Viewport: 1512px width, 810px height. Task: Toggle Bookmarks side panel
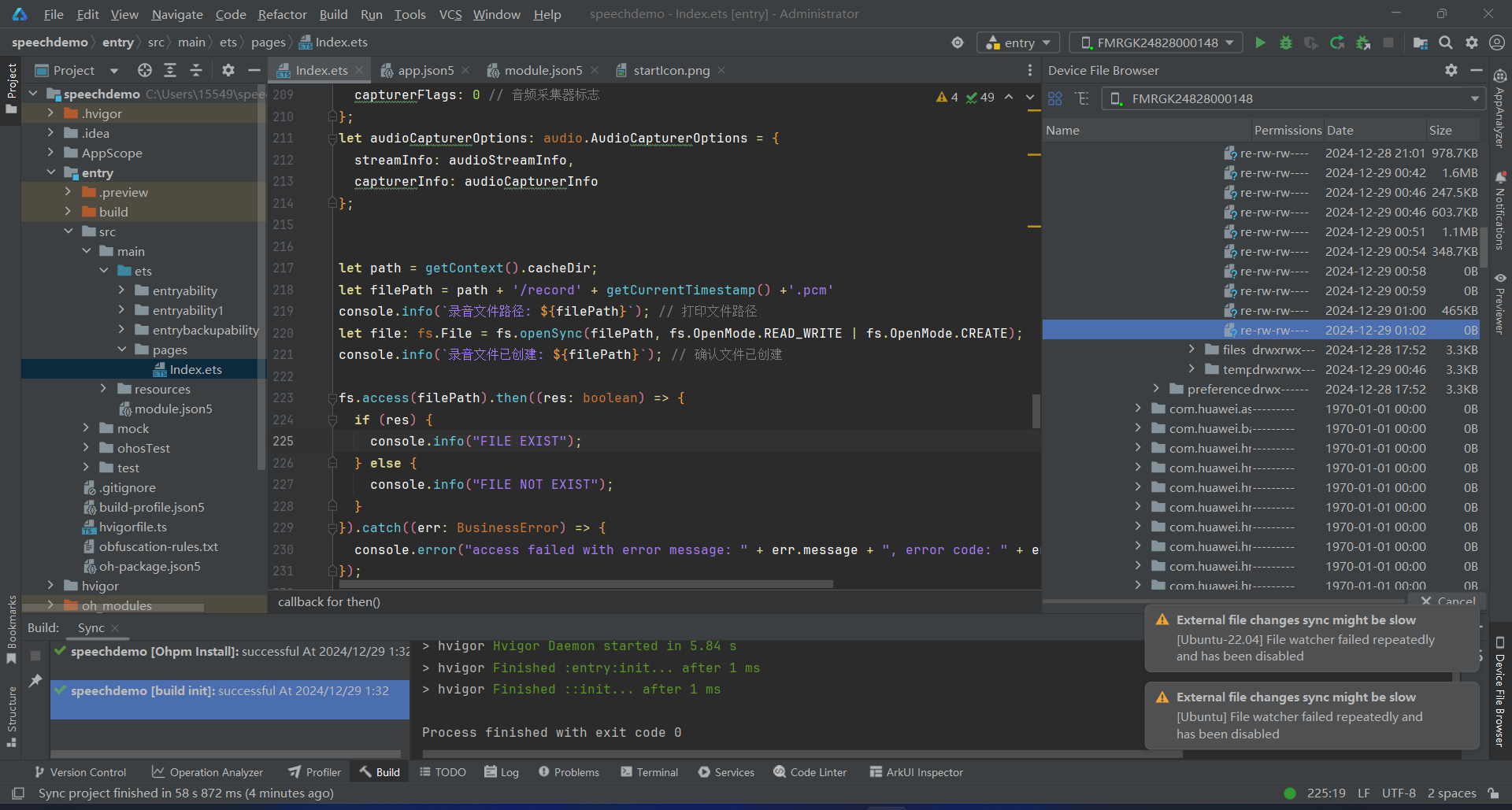[x=11, y=630]
